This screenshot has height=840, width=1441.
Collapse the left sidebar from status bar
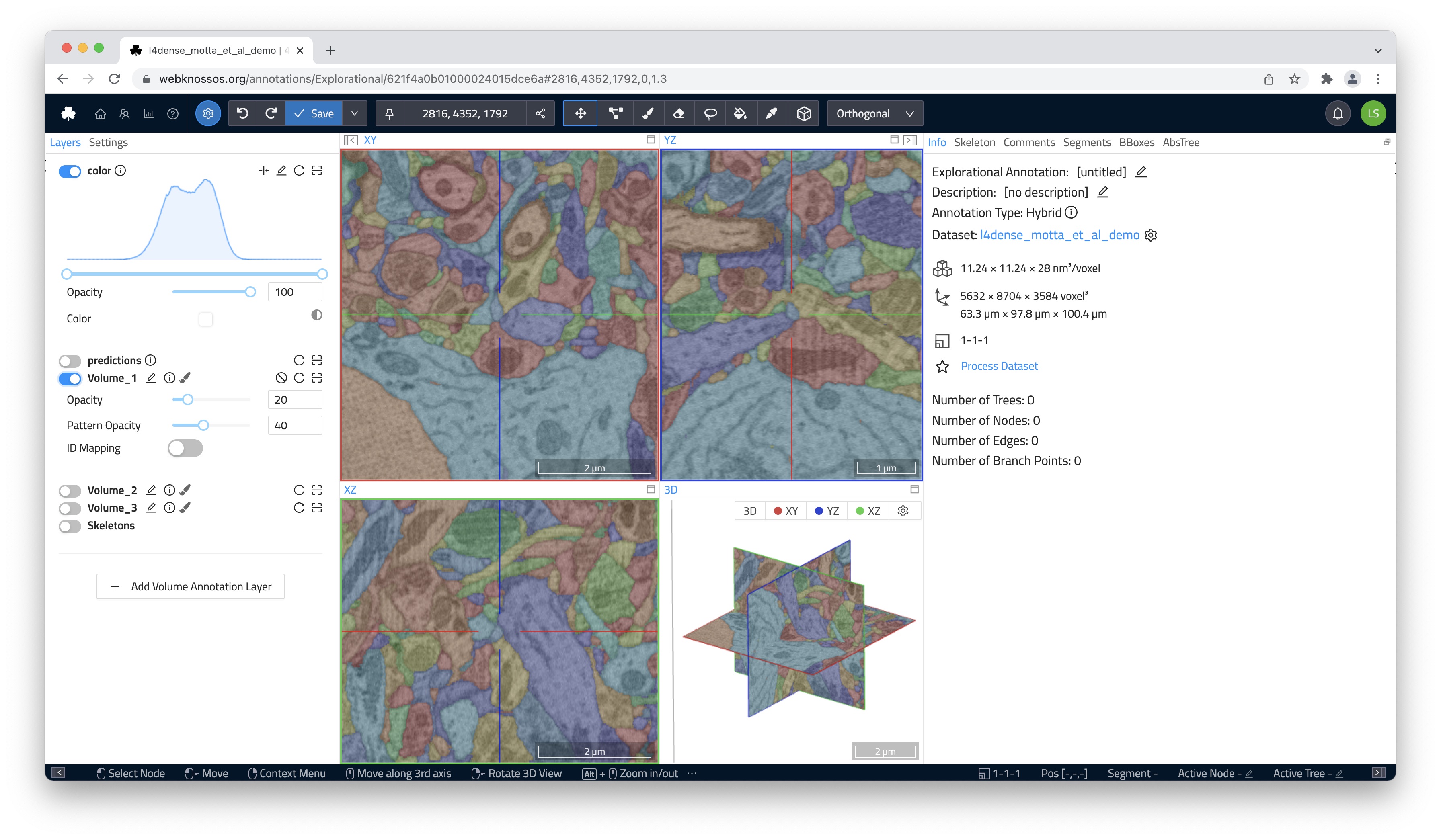click(58, 772)
